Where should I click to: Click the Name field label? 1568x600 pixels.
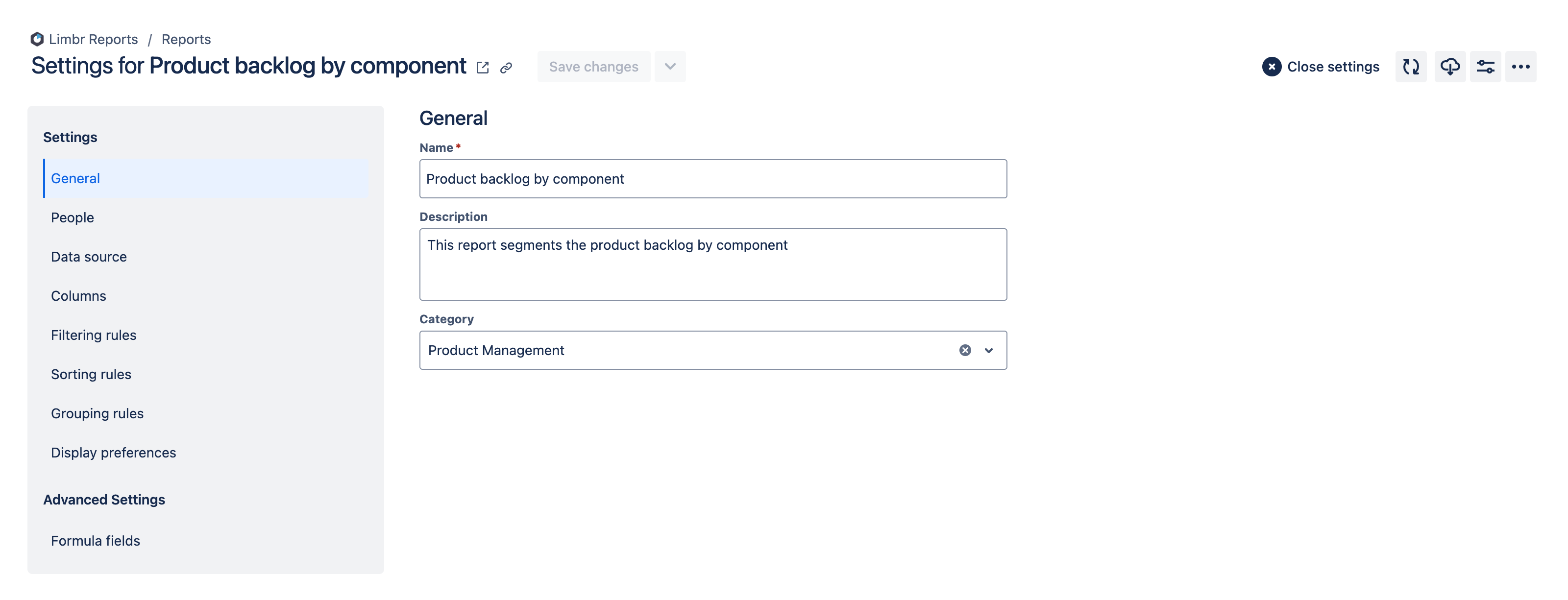coord(436,147)
